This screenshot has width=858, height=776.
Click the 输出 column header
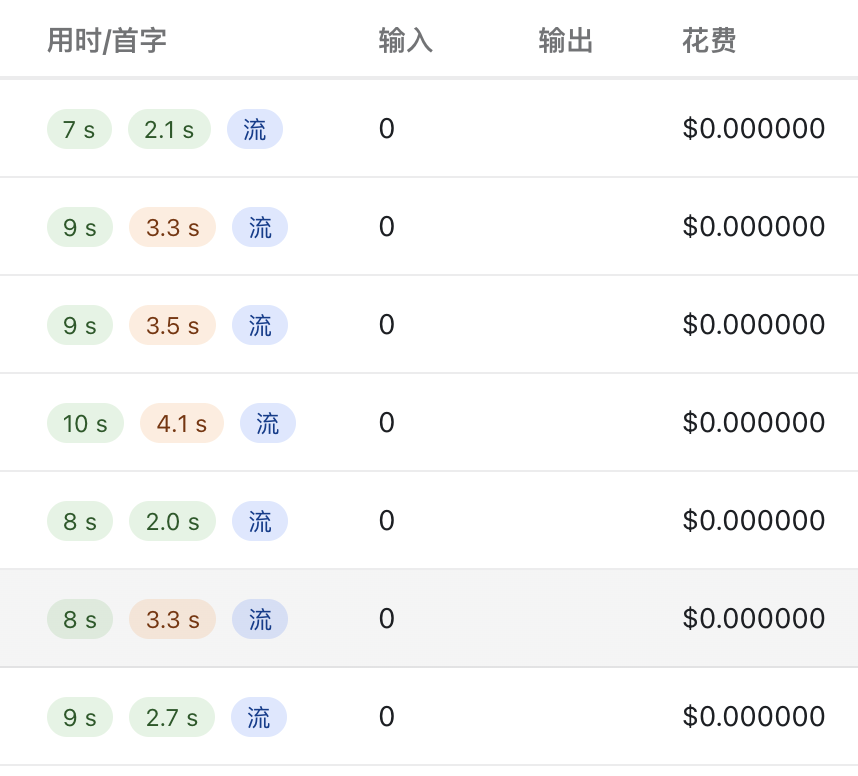click(x=565, y=40)
